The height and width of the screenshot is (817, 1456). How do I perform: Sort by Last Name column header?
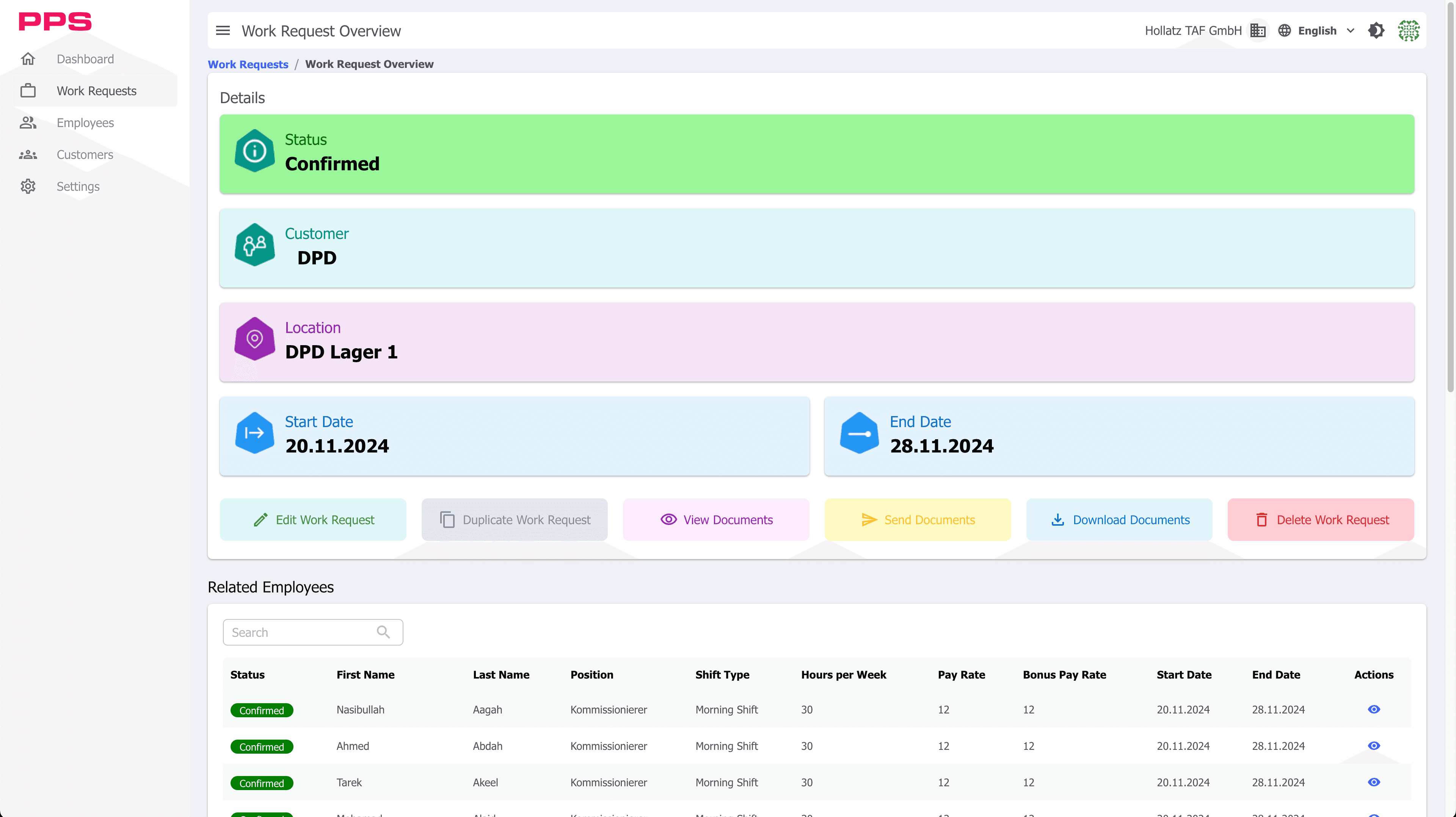pos(501,674)
